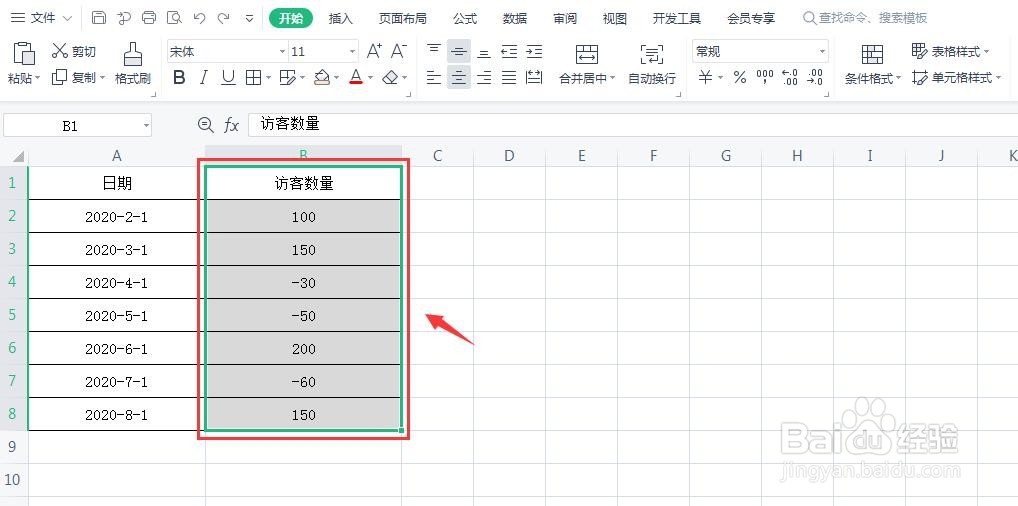This screenshot has width=1018, height=506.
Task: Align cell content to vertical middle
Action: [459, 51]
